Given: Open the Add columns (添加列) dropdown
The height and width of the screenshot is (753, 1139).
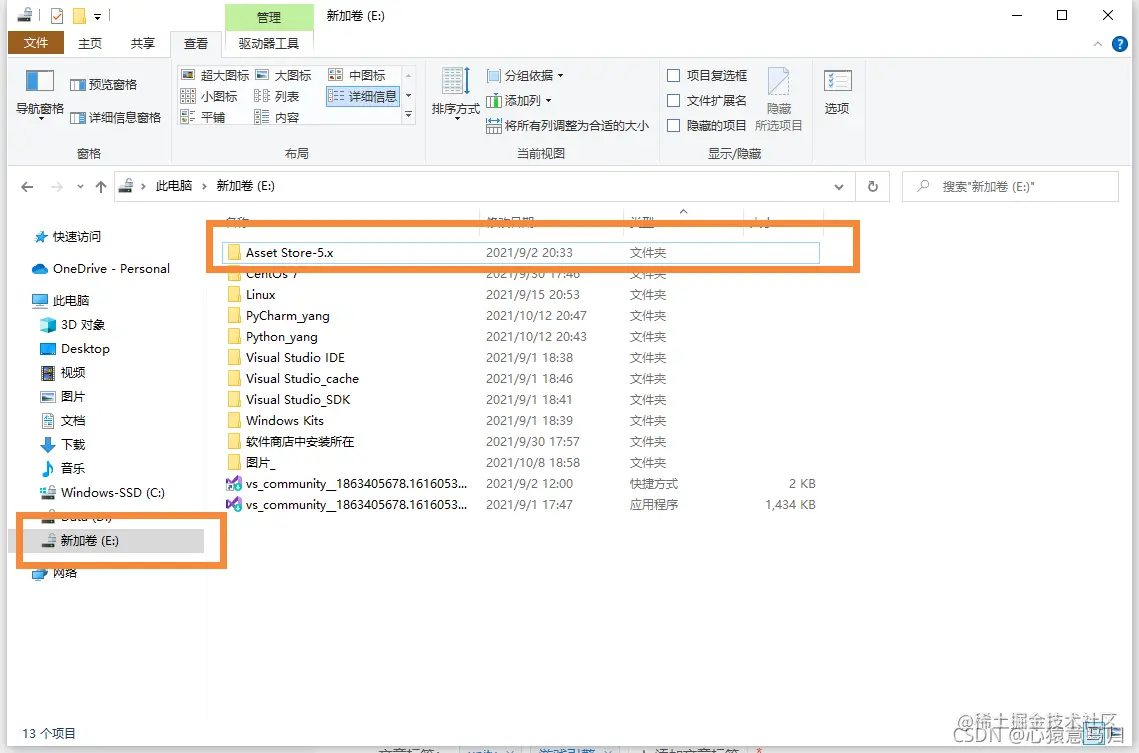Looking at the screenshot, I should click(519, 100).
